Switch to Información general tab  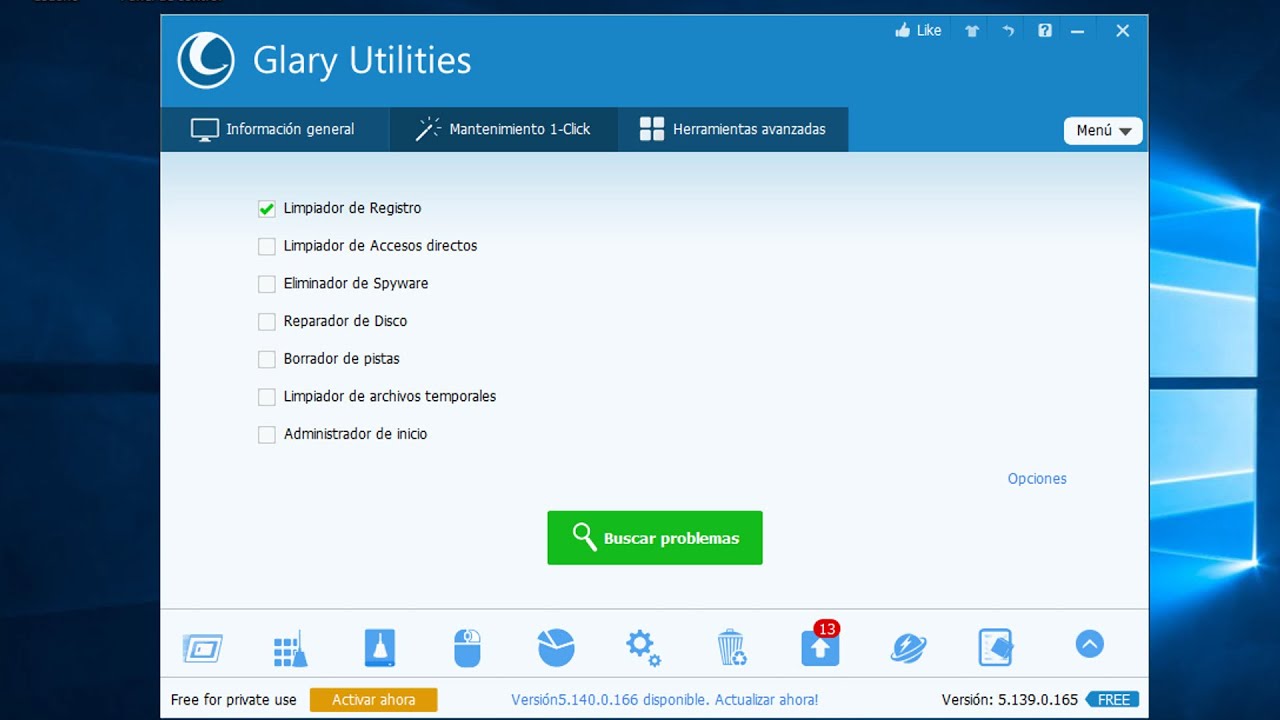tap(275, 129)
